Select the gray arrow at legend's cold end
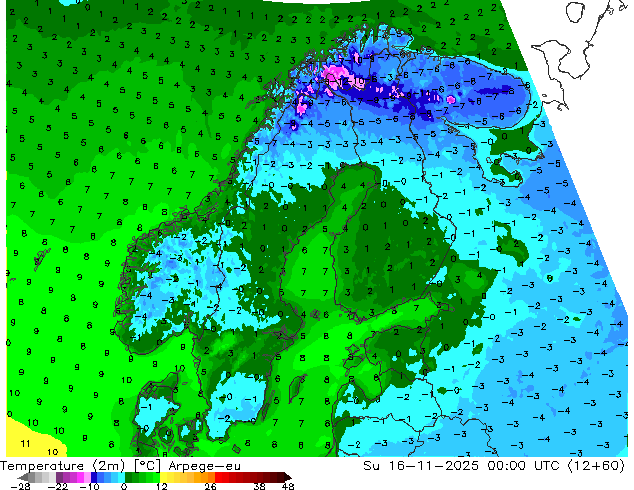The image size is (634, 490). pos(22,477)
